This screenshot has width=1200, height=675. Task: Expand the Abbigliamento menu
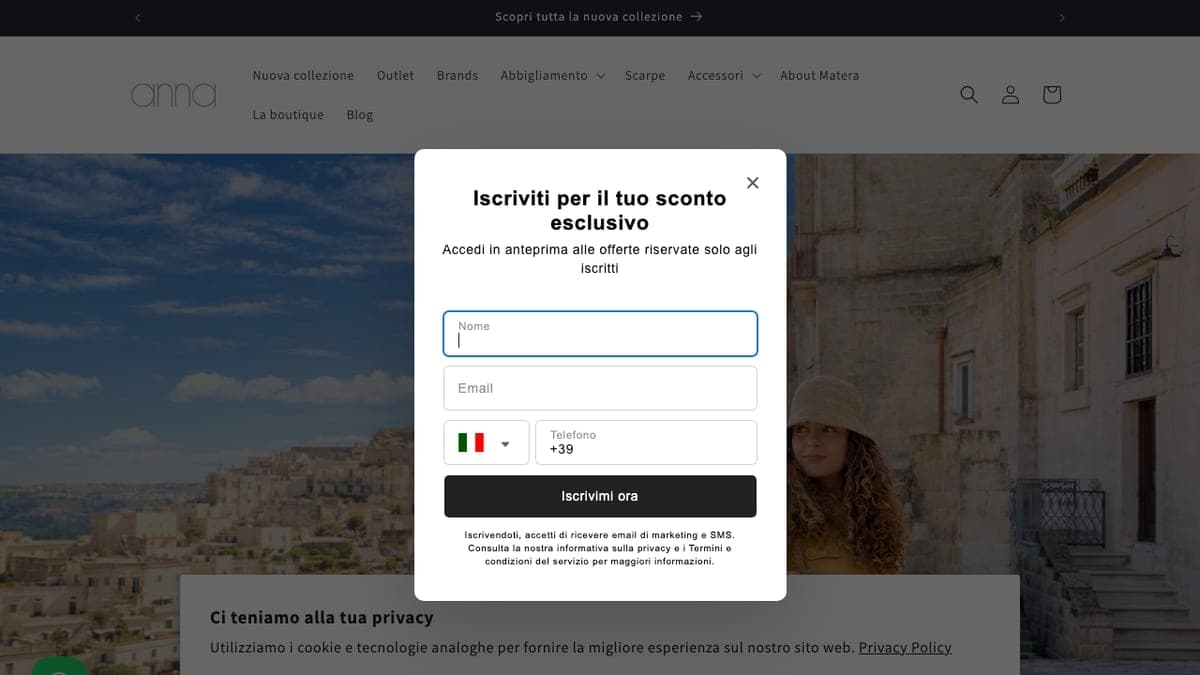click(552, 75)
